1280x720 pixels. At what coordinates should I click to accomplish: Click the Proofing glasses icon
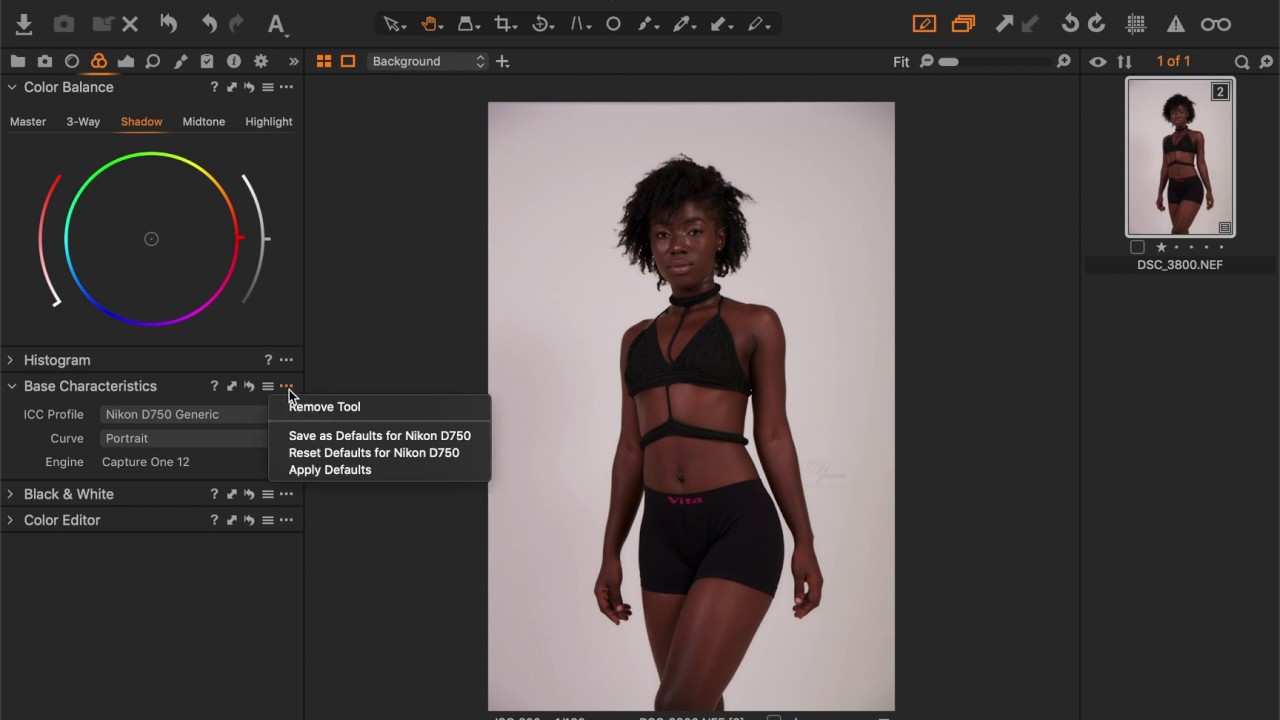(1216, 24)
